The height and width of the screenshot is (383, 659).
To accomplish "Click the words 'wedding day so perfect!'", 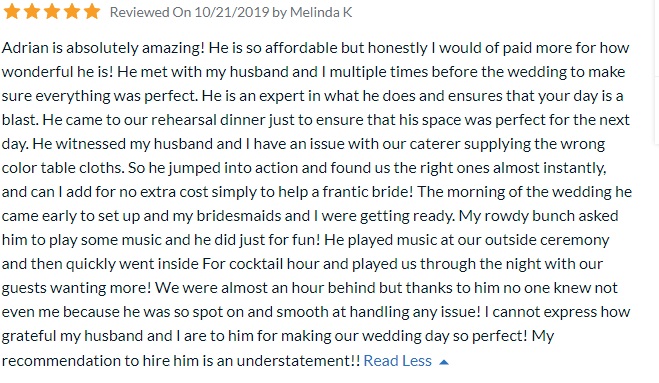I will (445, 336).
